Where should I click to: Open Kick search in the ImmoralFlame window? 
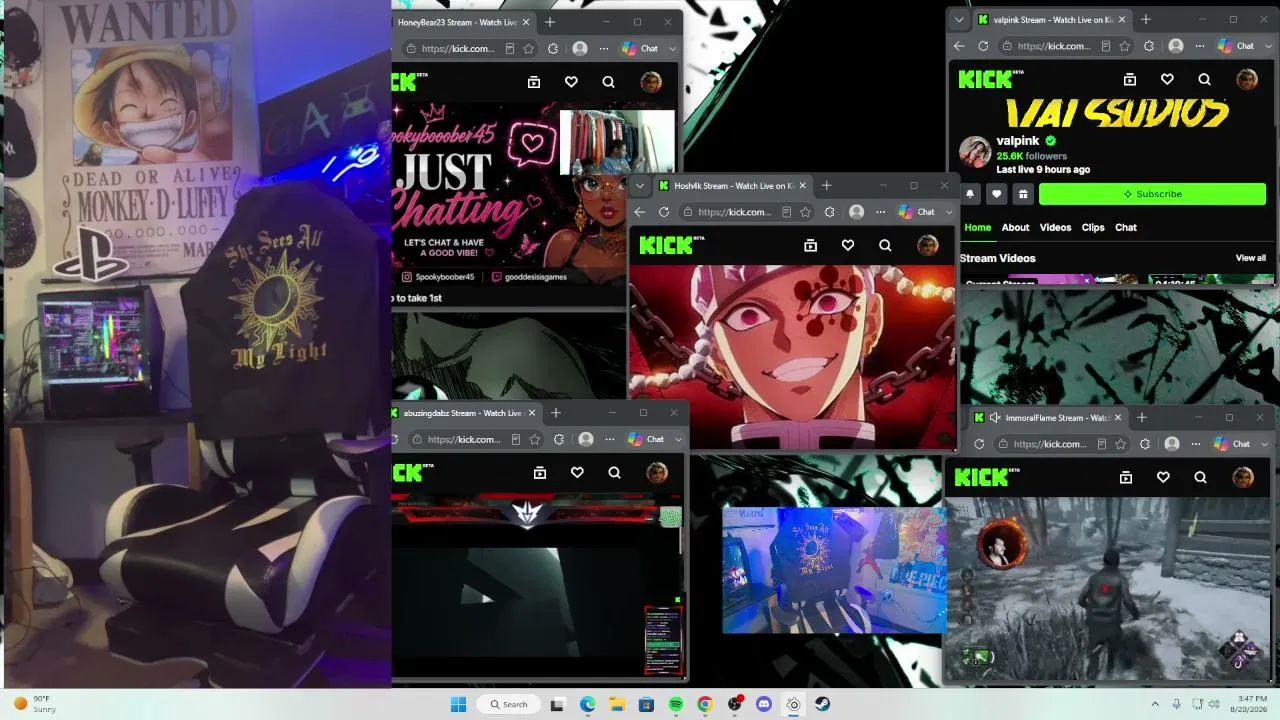(1200, 478)
